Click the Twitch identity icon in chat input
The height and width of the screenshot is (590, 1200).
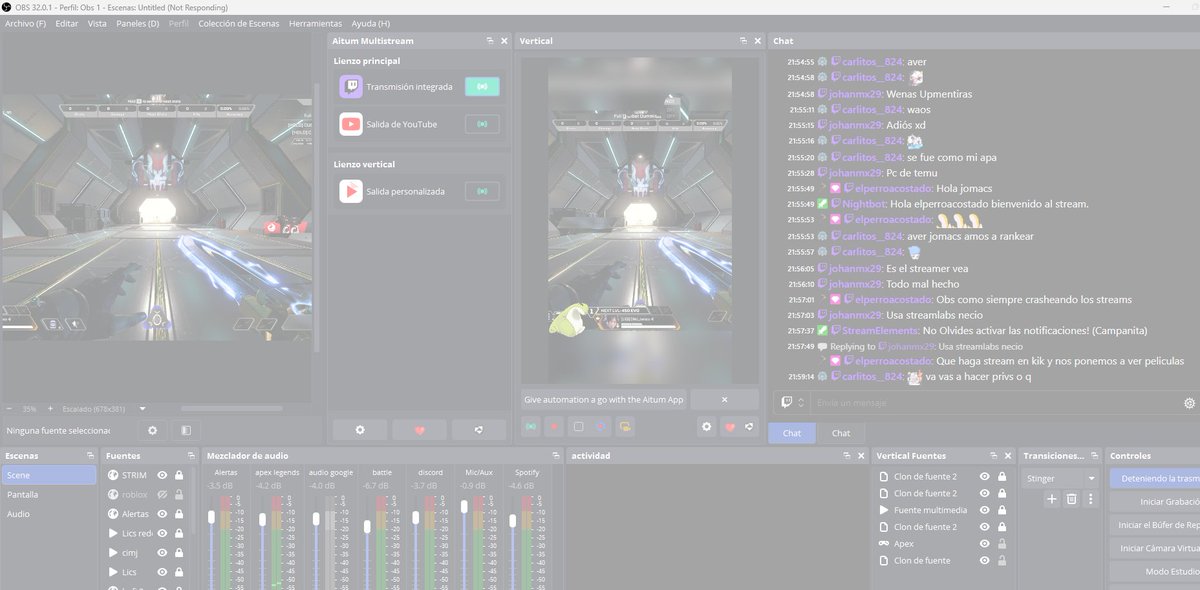pos(788,402)
